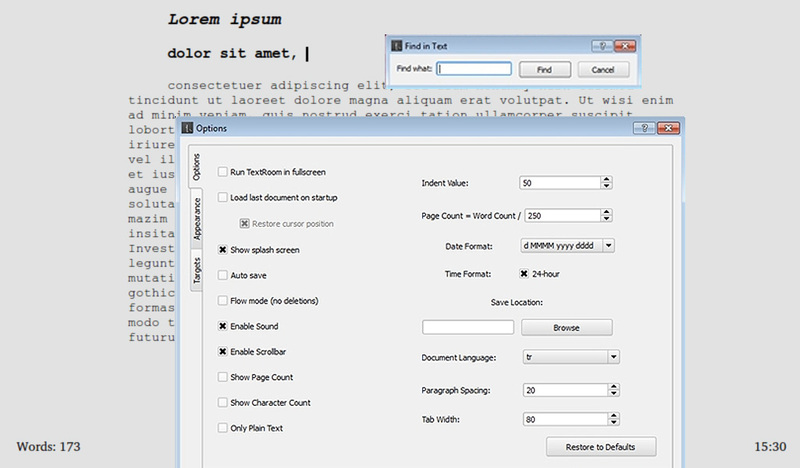Decrease the Paragraph Spacing value
This screenshot has width=800, height=468.
[x=614, y=393]
